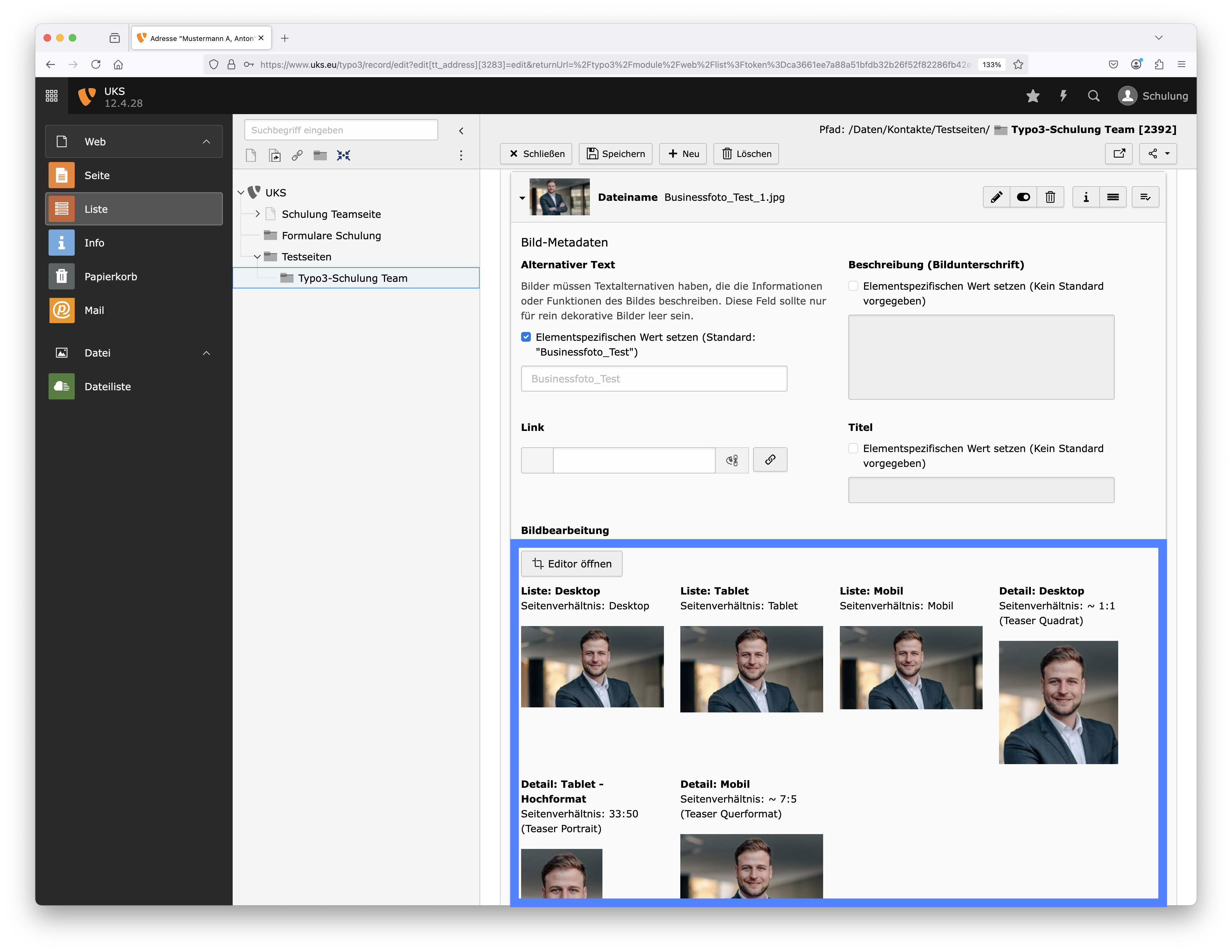Open the backend search magnifier icon
Viewport: 1232px width, 952px height.
(1093, 96)
